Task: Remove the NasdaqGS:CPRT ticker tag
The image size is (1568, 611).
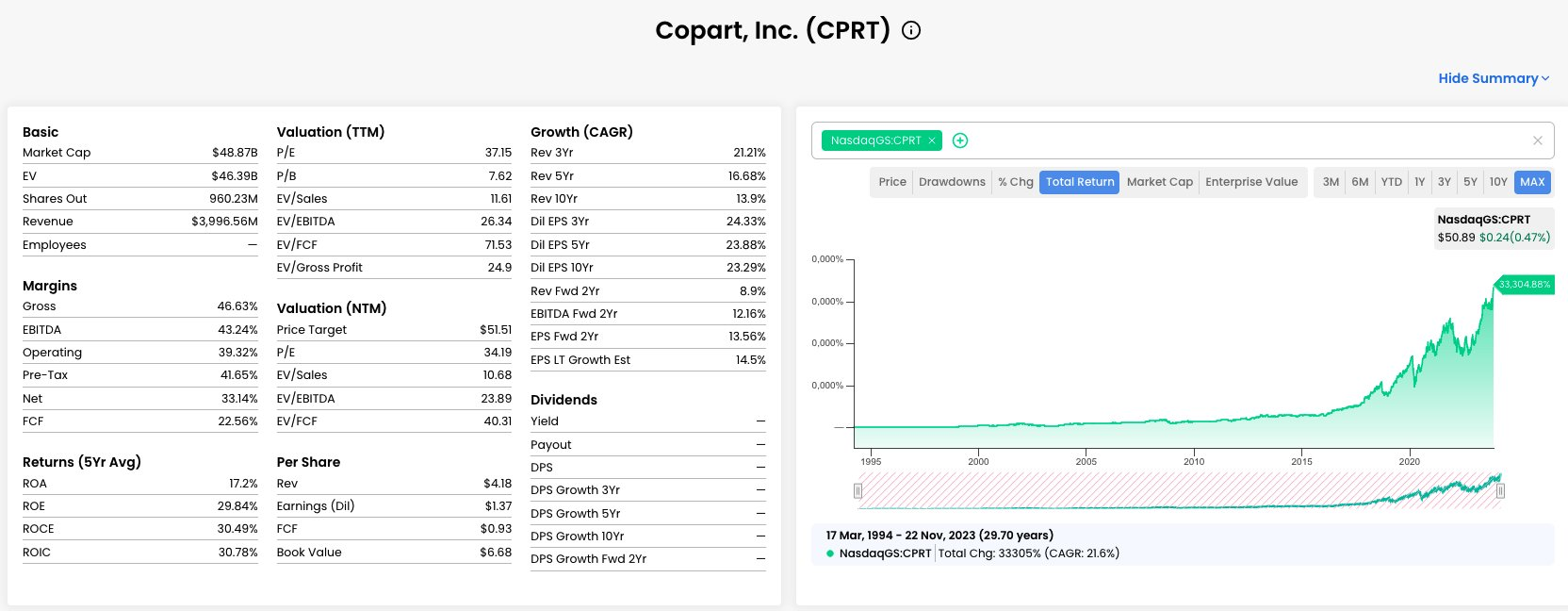Action: coord(932,140)
